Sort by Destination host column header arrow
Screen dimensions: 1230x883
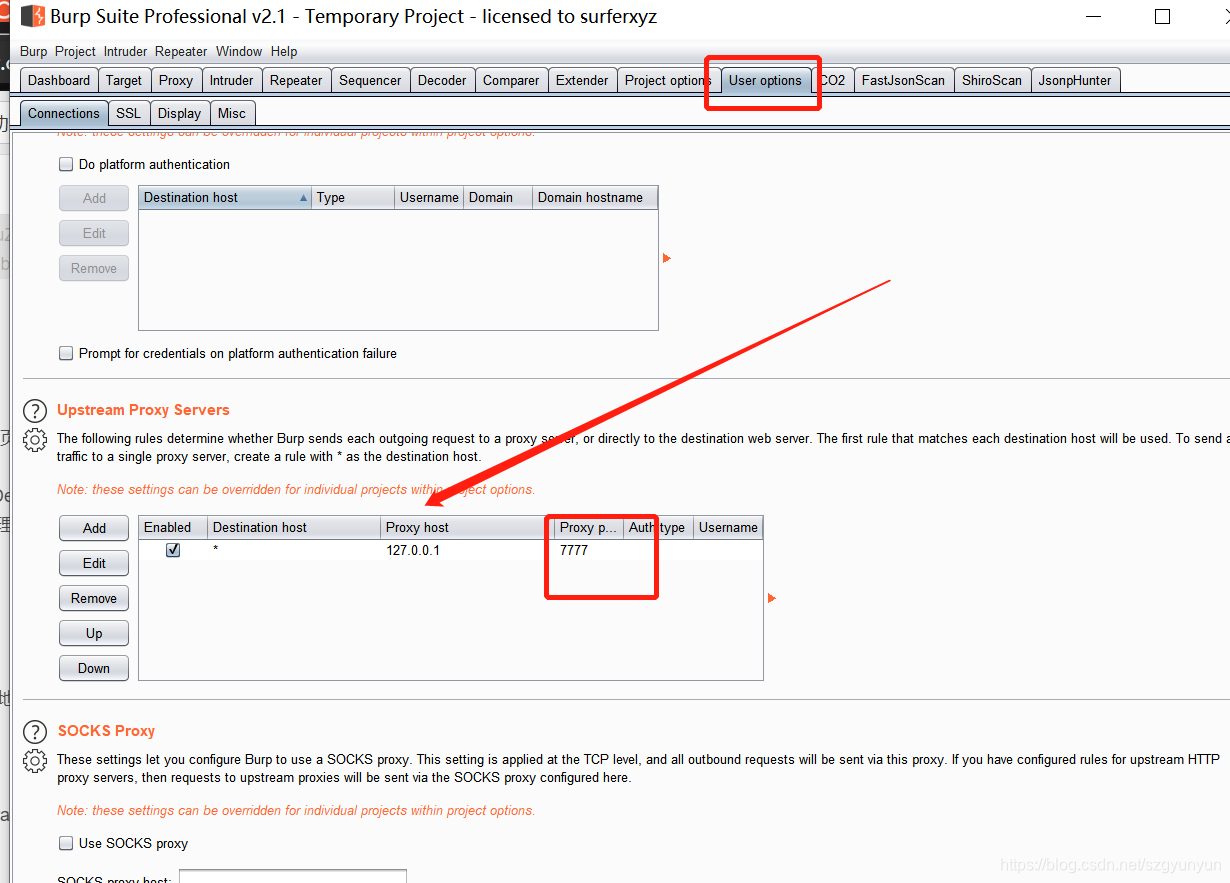(303, 198)
